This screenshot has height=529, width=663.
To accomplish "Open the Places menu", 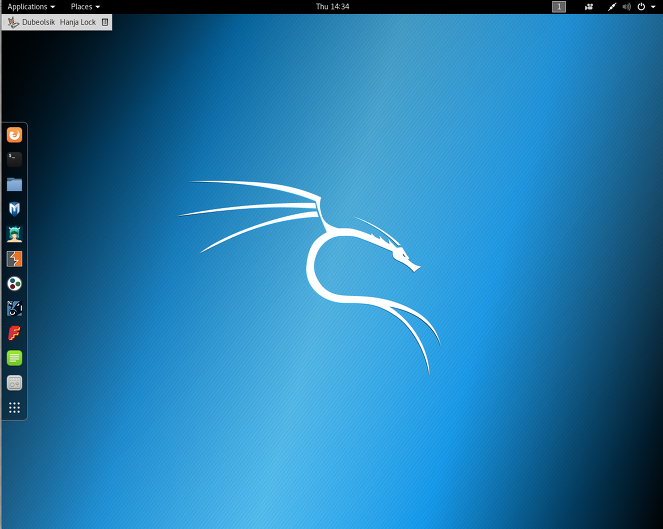I will [85, 7].
